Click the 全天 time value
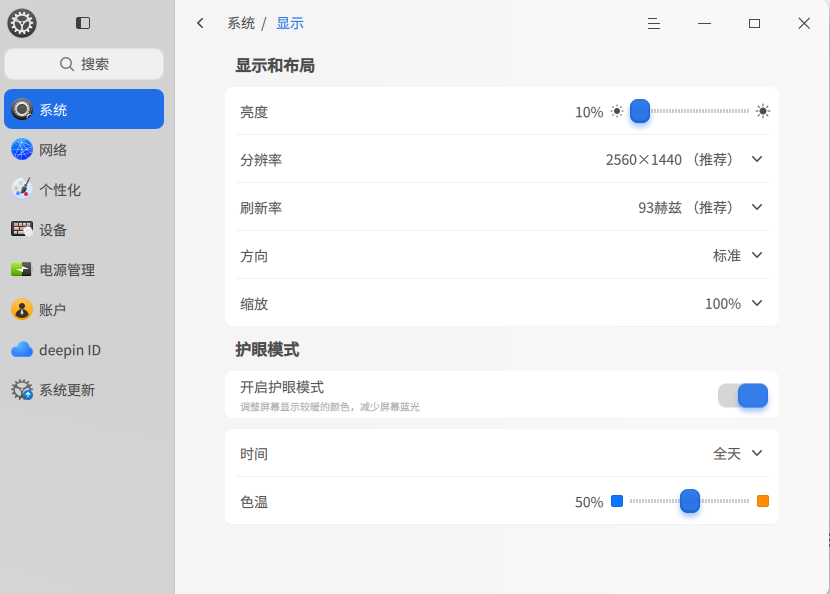 point(727,454)
